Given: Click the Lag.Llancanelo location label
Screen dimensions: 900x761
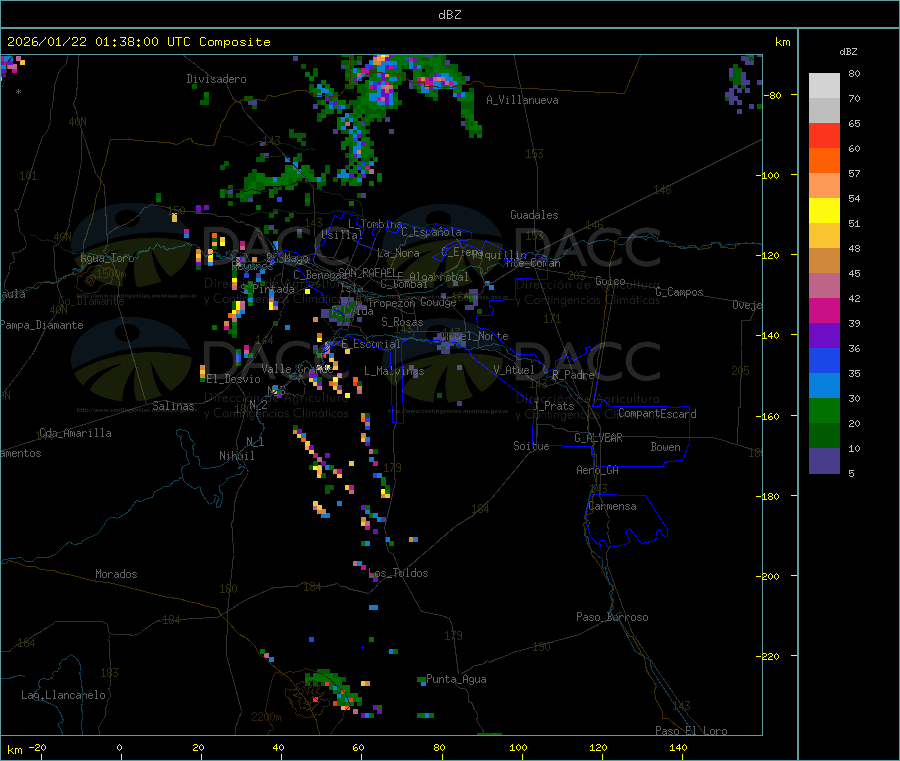Looking at the screenshot, I should coord(63,695).
